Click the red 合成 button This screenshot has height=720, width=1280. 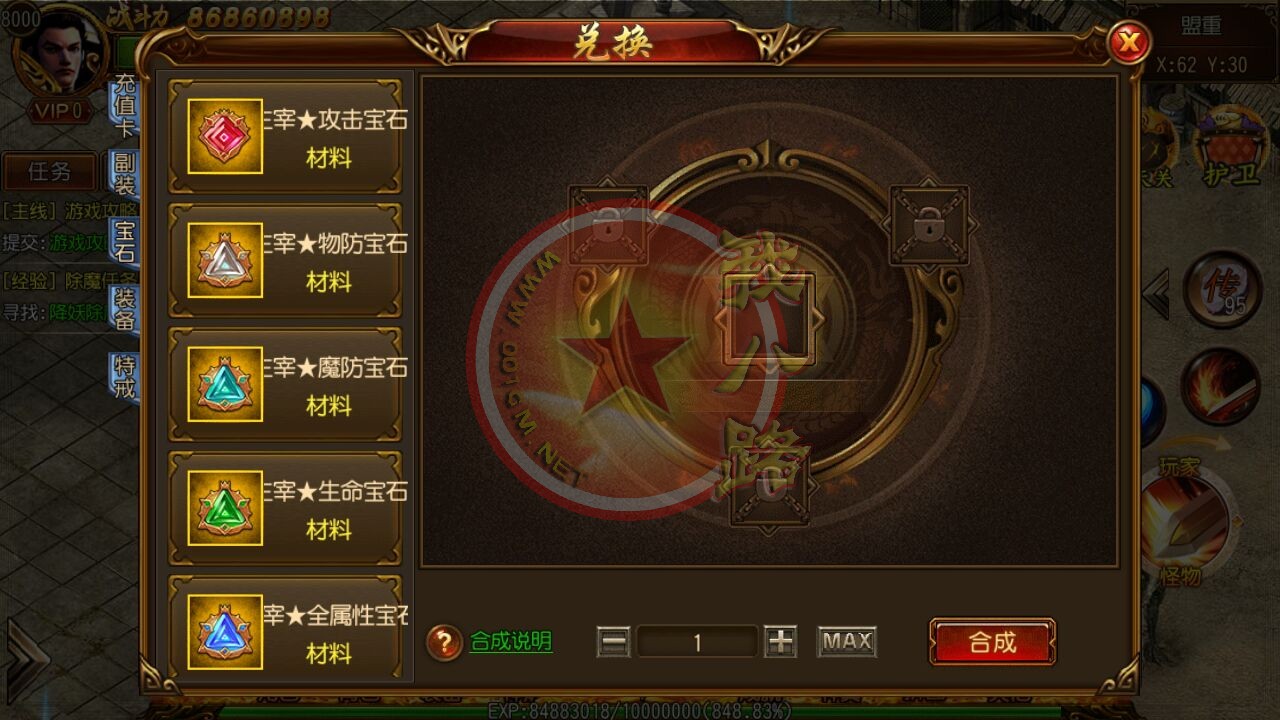tap(992, 642)
